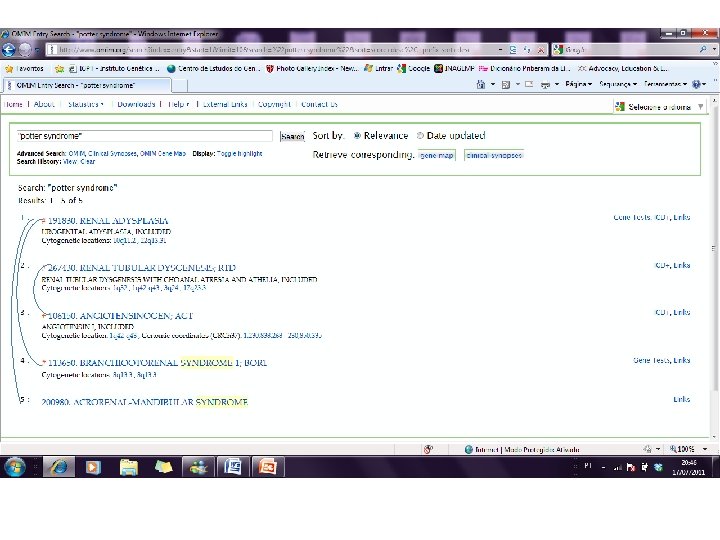Click the browser address bar URL

tap(271, 50)
